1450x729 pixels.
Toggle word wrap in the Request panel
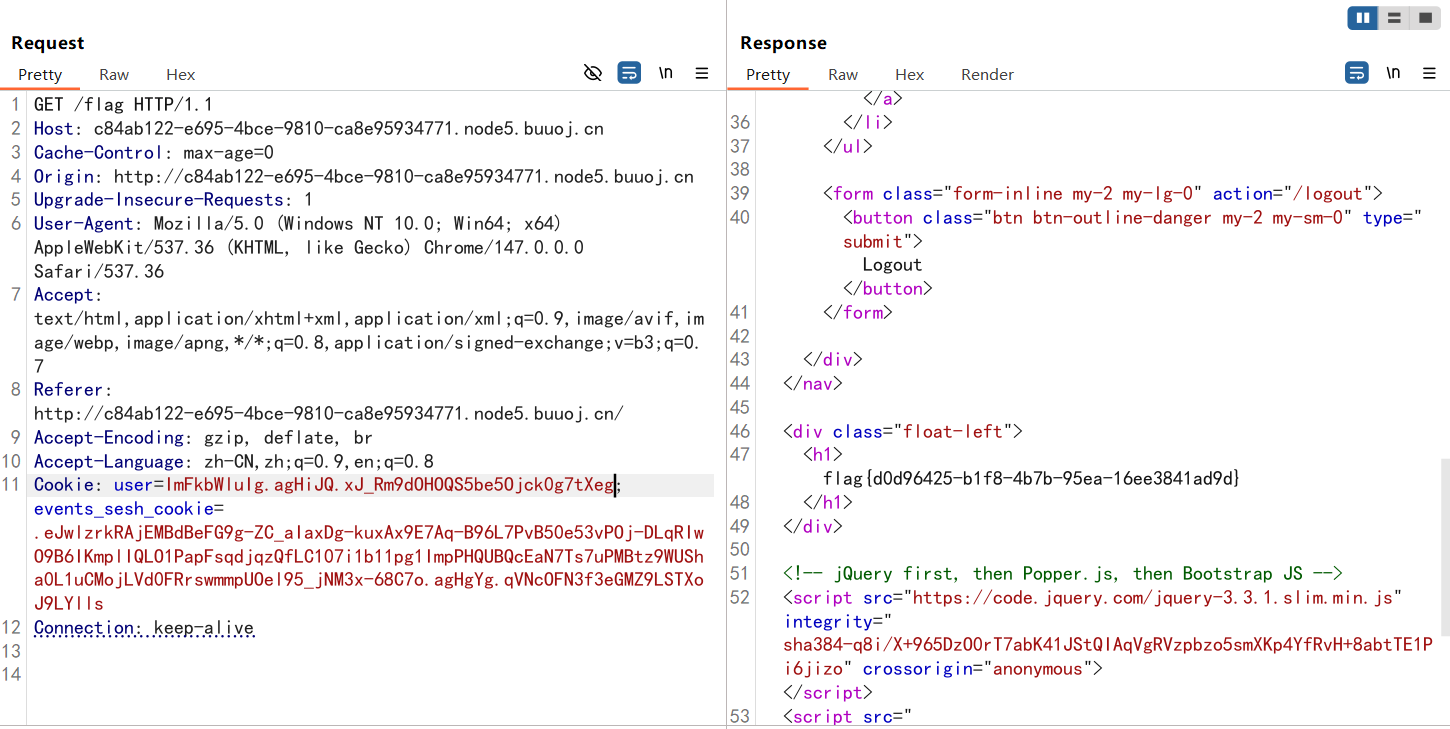[x=629, y=73]
